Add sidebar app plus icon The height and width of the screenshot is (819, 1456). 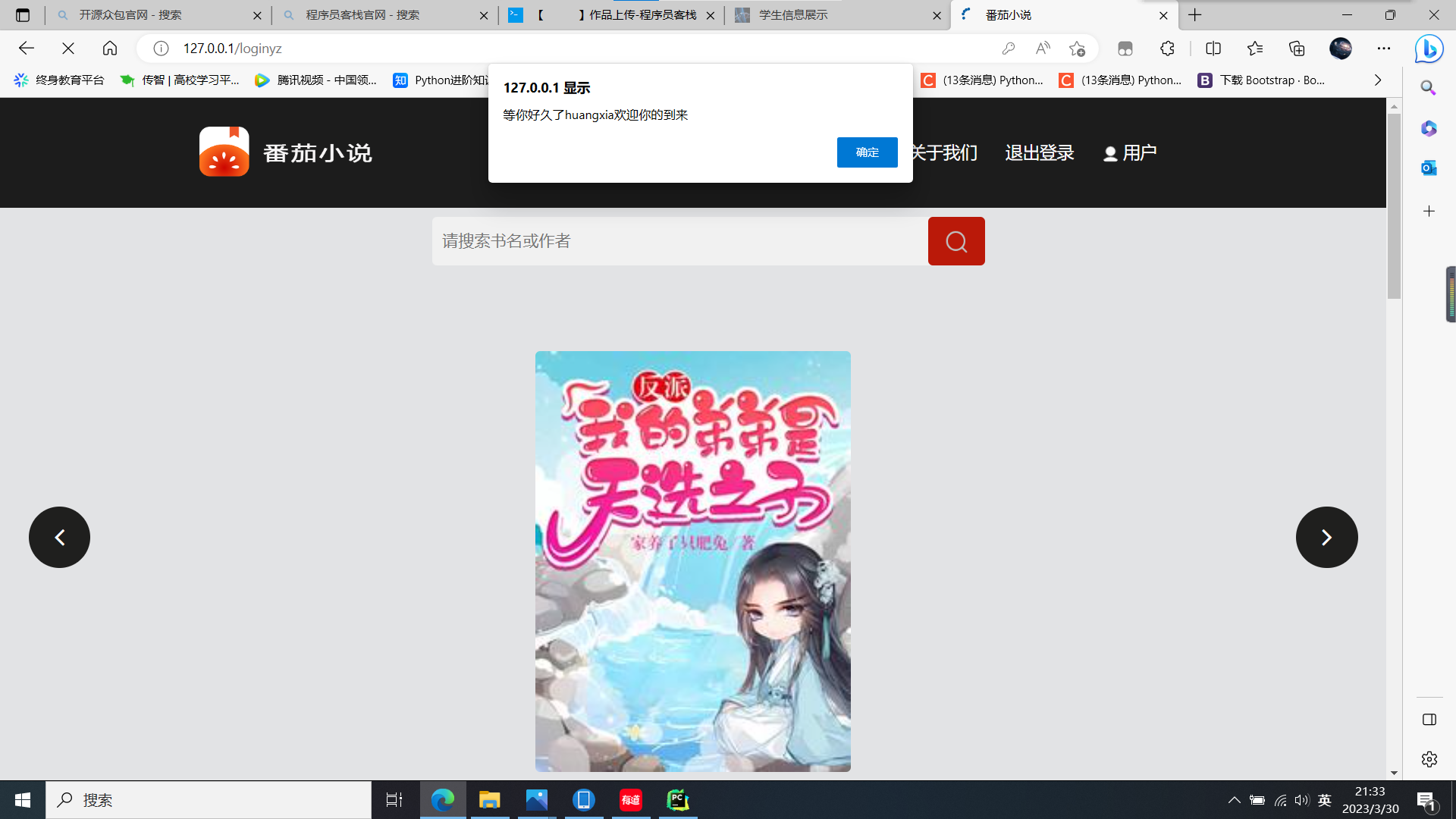[1429, 211]
